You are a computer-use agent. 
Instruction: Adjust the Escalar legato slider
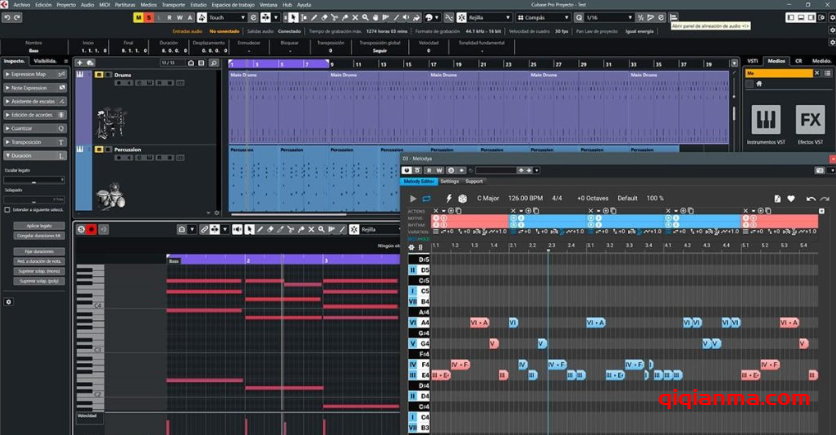(x=34, y=180)
